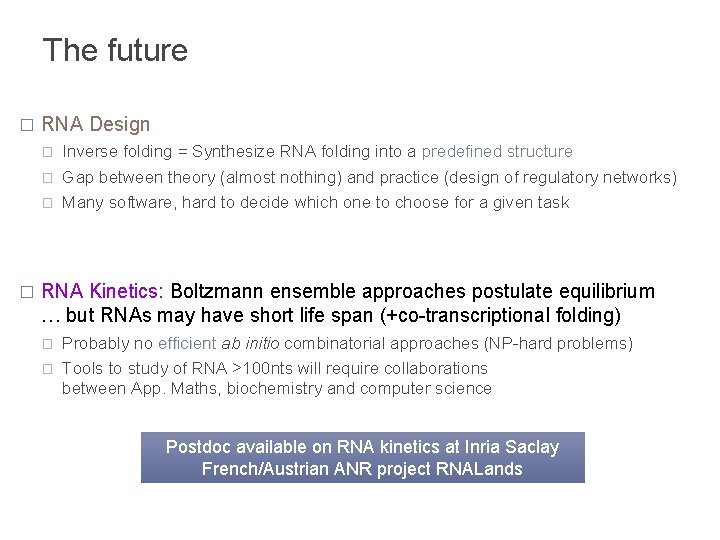Click the RNA Design heading text

point(96,125)
